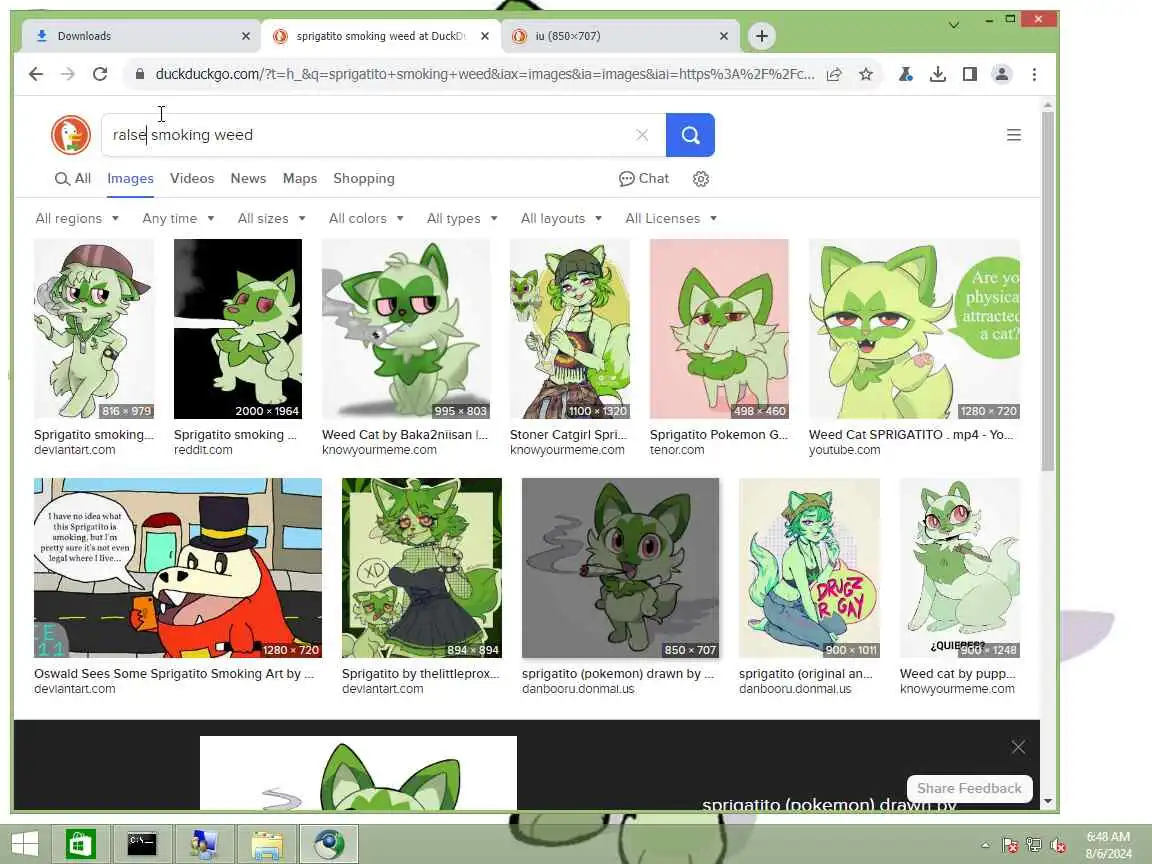Toggle the browser side panel
The width and height of the screenshot is (1152, 864).
(970, 74)
